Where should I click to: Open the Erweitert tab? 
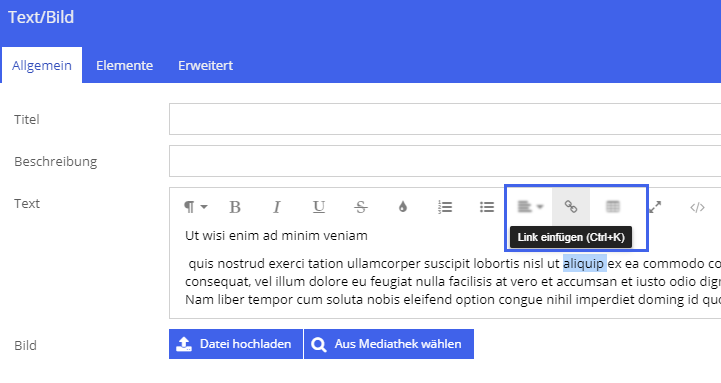206,65
